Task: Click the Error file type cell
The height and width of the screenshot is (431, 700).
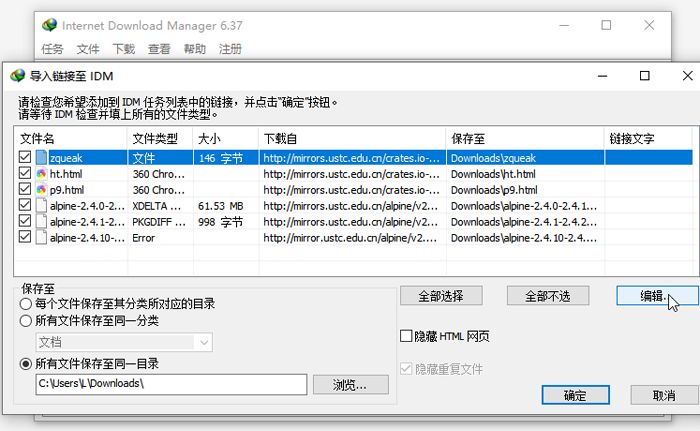Action: (143, 238)
